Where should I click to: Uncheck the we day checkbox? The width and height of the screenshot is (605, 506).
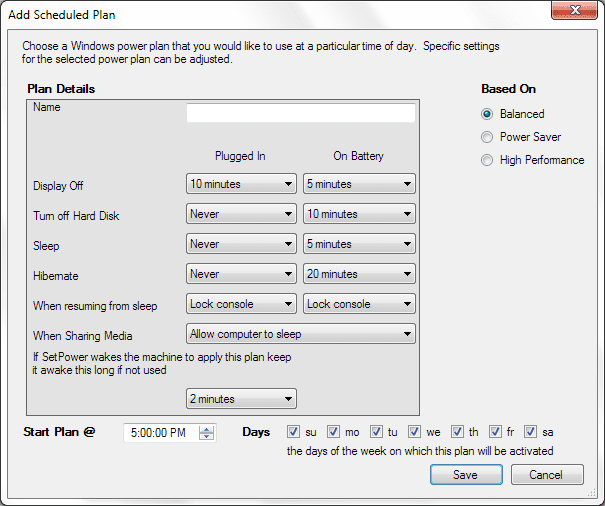point(414,432)
